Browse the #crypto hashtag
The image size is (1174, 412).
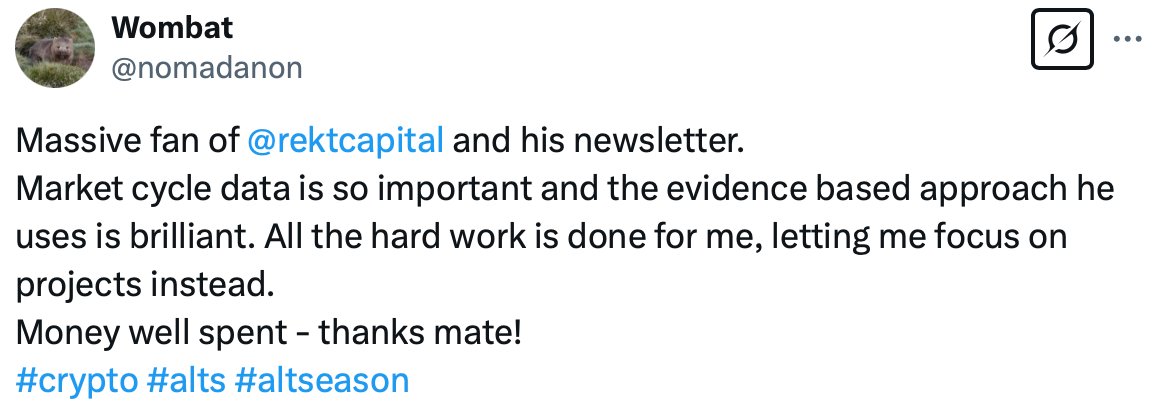(77, 381)
